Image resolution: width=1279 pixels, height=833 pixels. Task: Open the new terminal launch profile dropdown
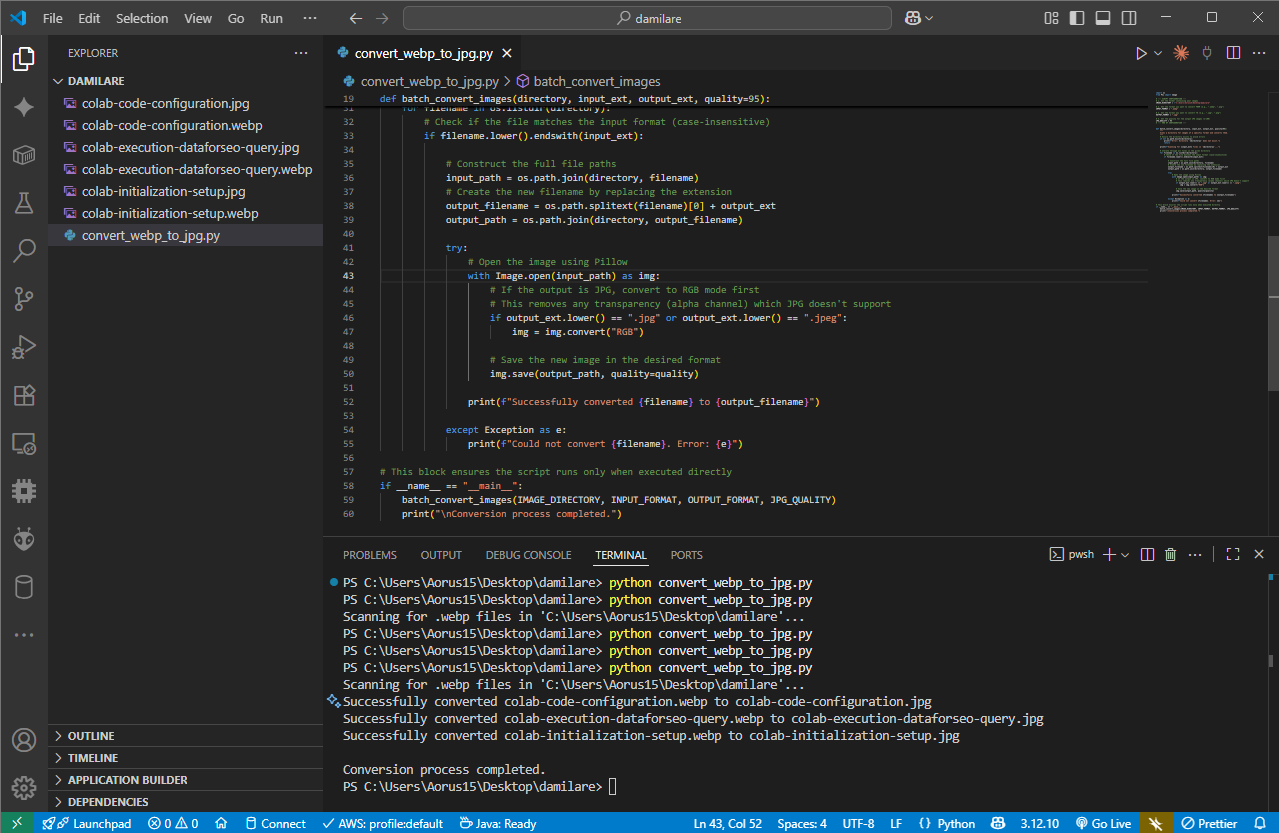1126,555
